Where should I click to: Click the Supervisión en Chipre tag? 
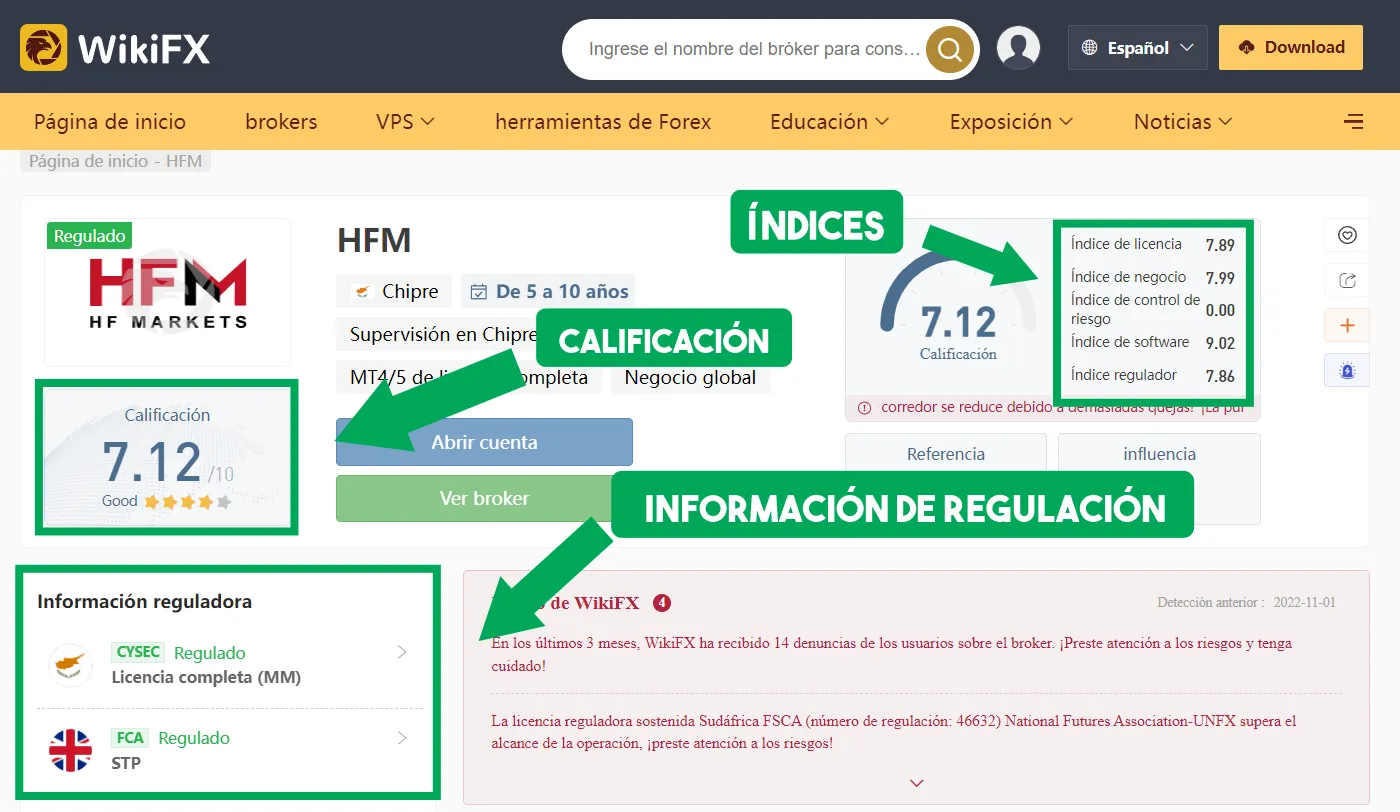(x=444, y=334)
